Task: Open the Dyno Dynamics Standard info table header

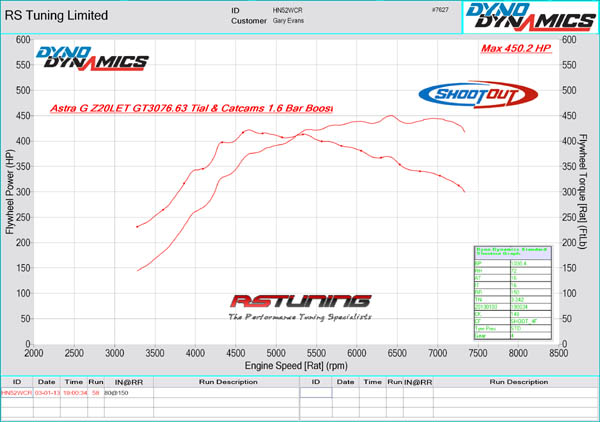Action: (512, 253)
